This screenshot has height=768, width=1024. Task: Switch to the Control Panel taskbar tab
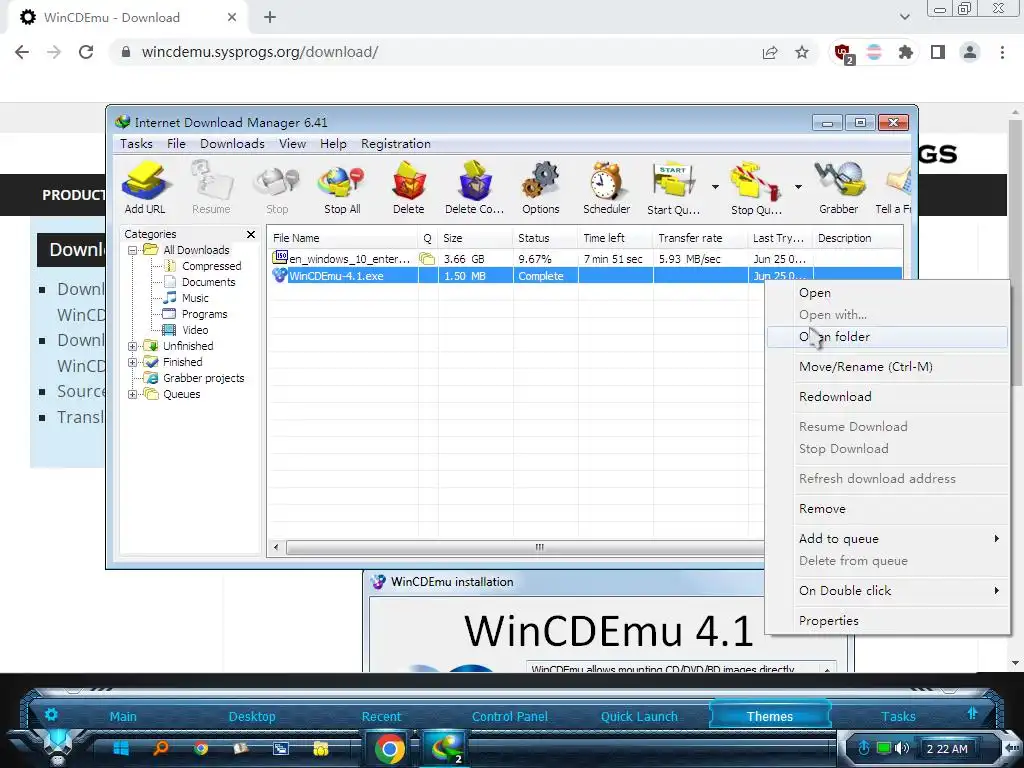pos(509,716)
